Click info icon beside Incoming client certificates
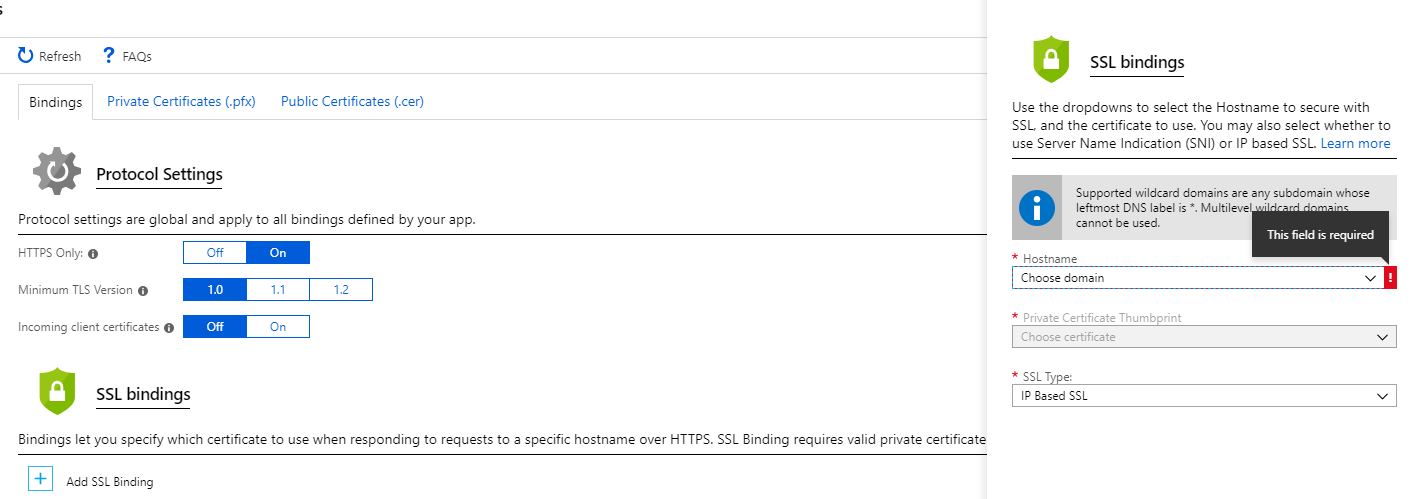The height and width of the screenshot is (499, 1412). pos(169,328)
